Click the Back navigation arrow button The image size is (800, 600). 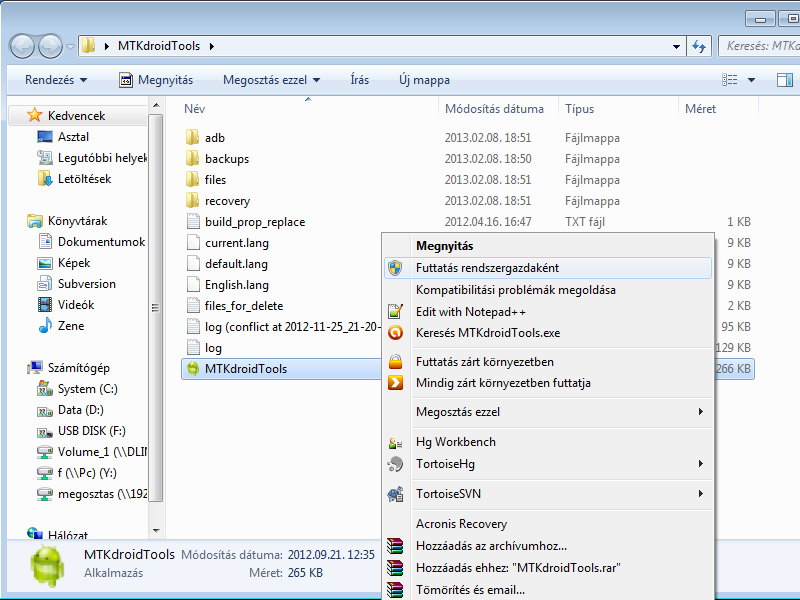tap(23, 46)
